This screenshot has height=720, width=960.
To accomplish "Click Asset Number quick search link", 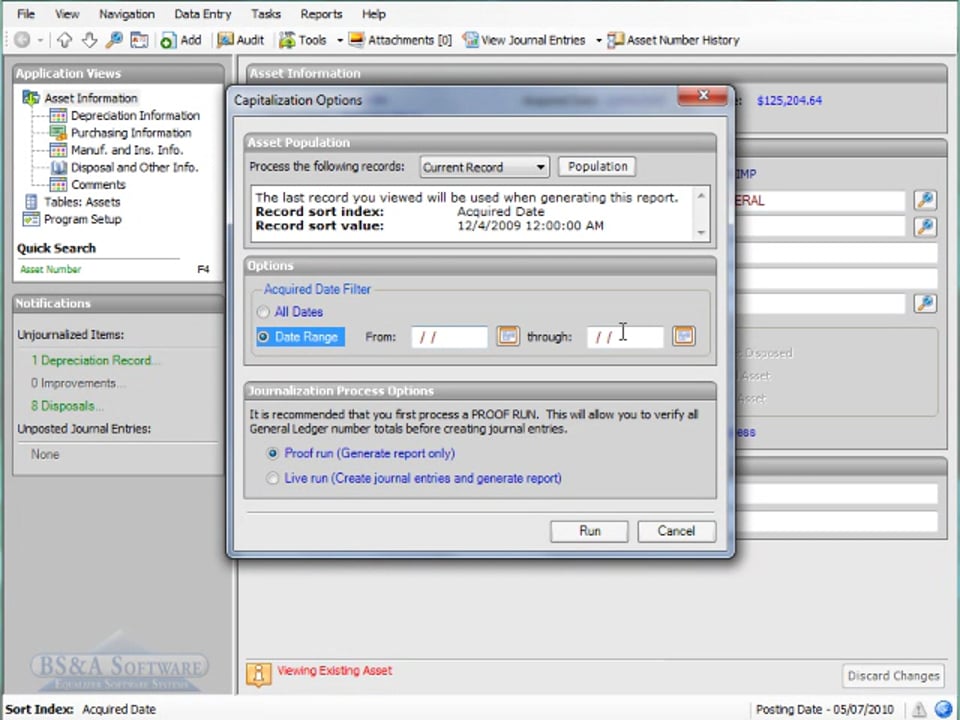I will click(x=50, y=269).
